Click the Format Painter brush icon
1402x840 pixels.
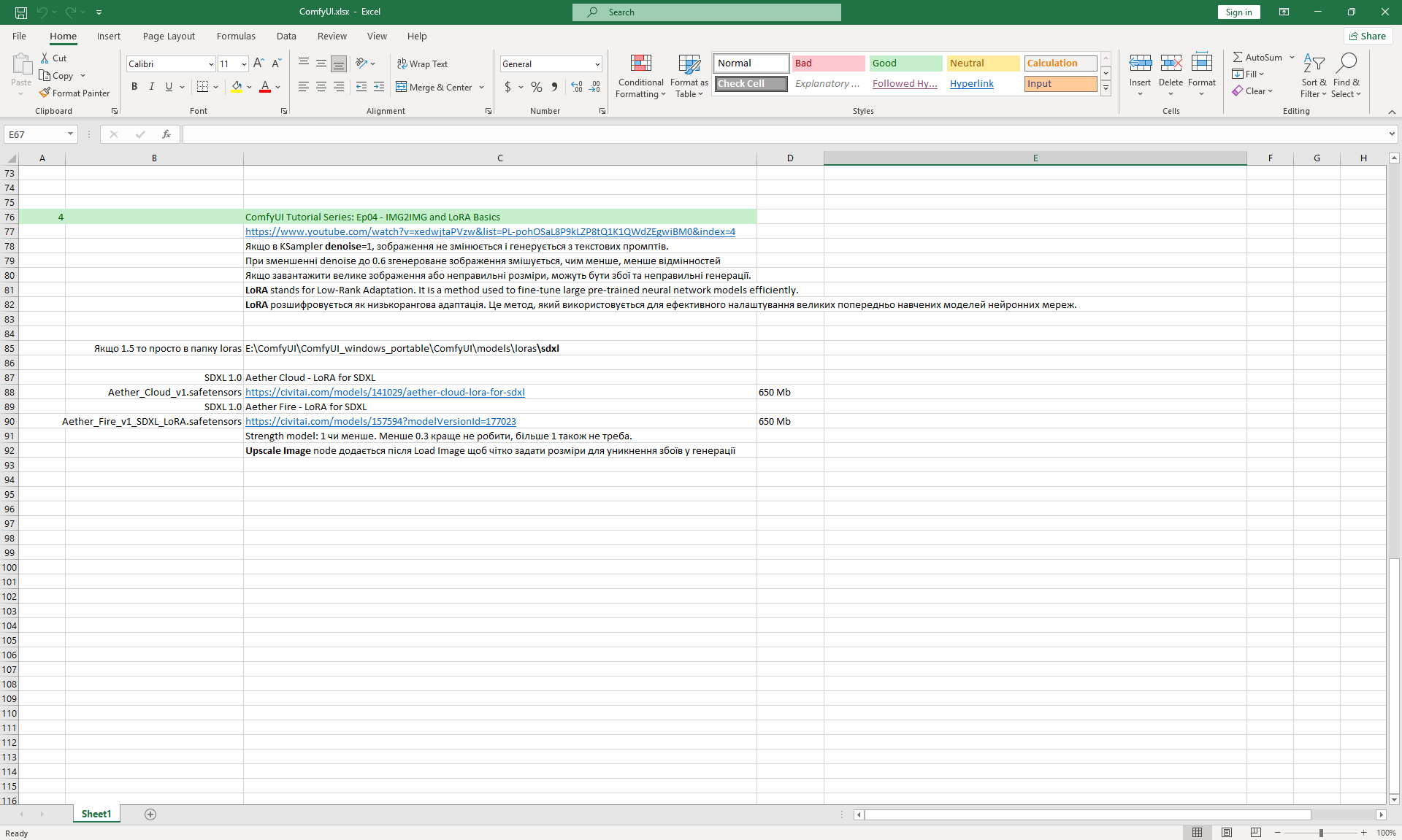(45, 93)
